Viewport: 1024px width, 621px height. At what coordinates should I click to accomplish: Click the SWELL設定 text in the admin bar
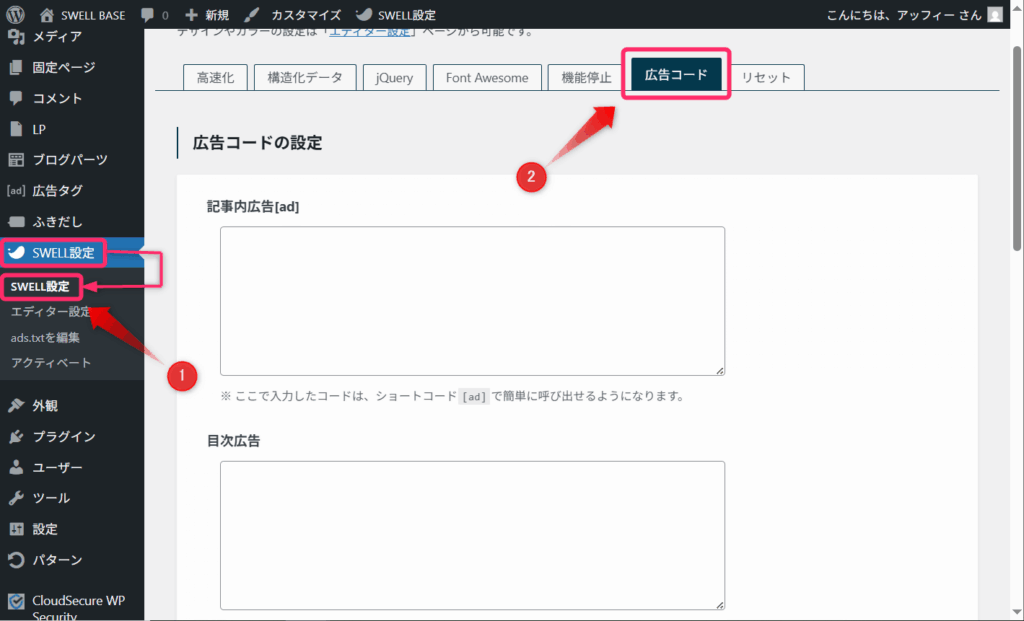407,14
